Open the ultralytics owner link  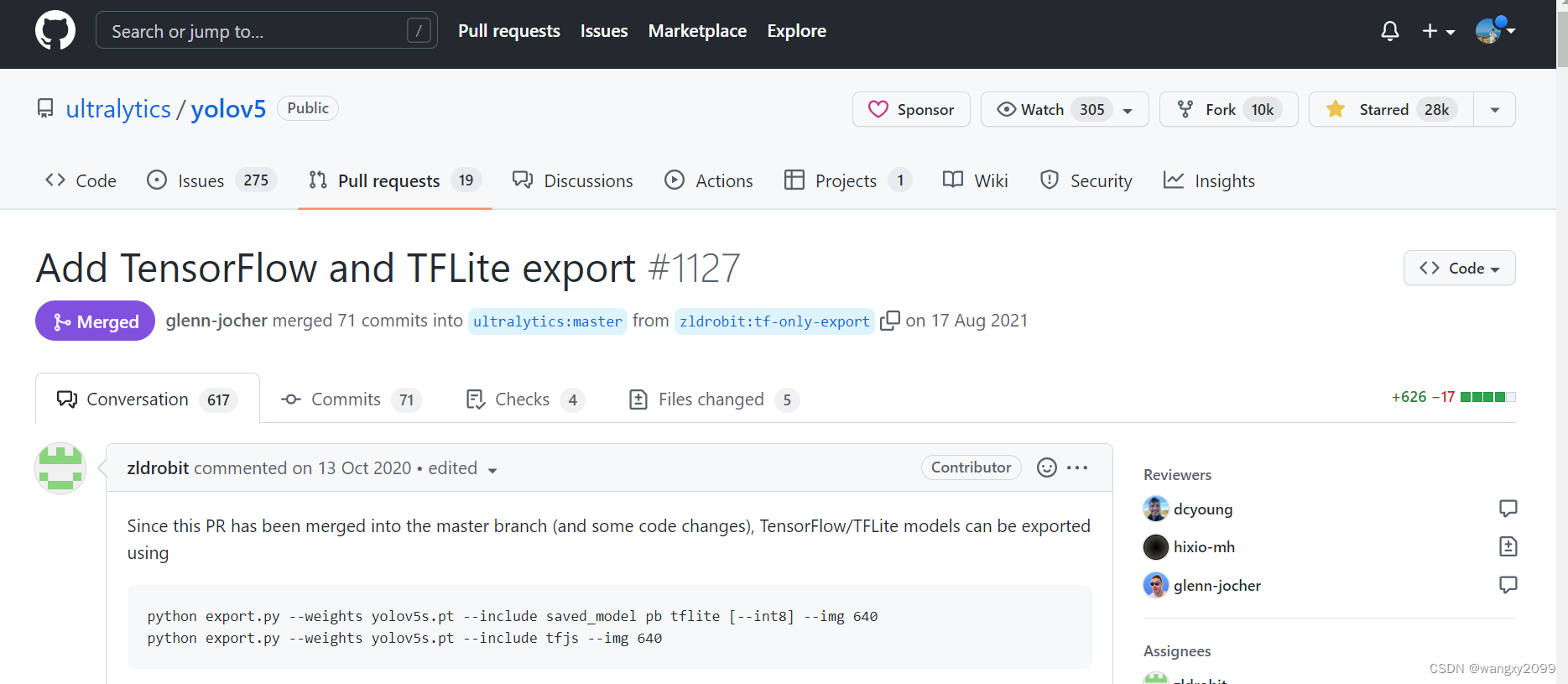118,109
